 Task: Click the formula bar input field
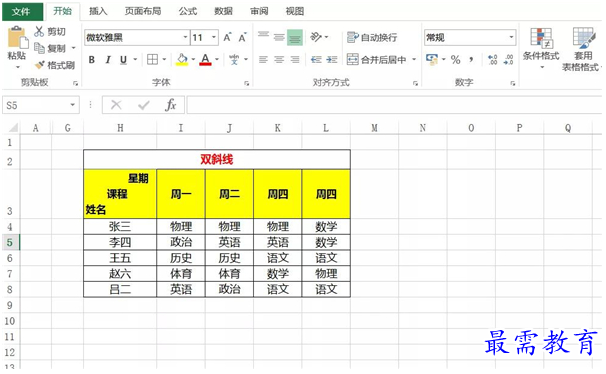click(394, 105)
